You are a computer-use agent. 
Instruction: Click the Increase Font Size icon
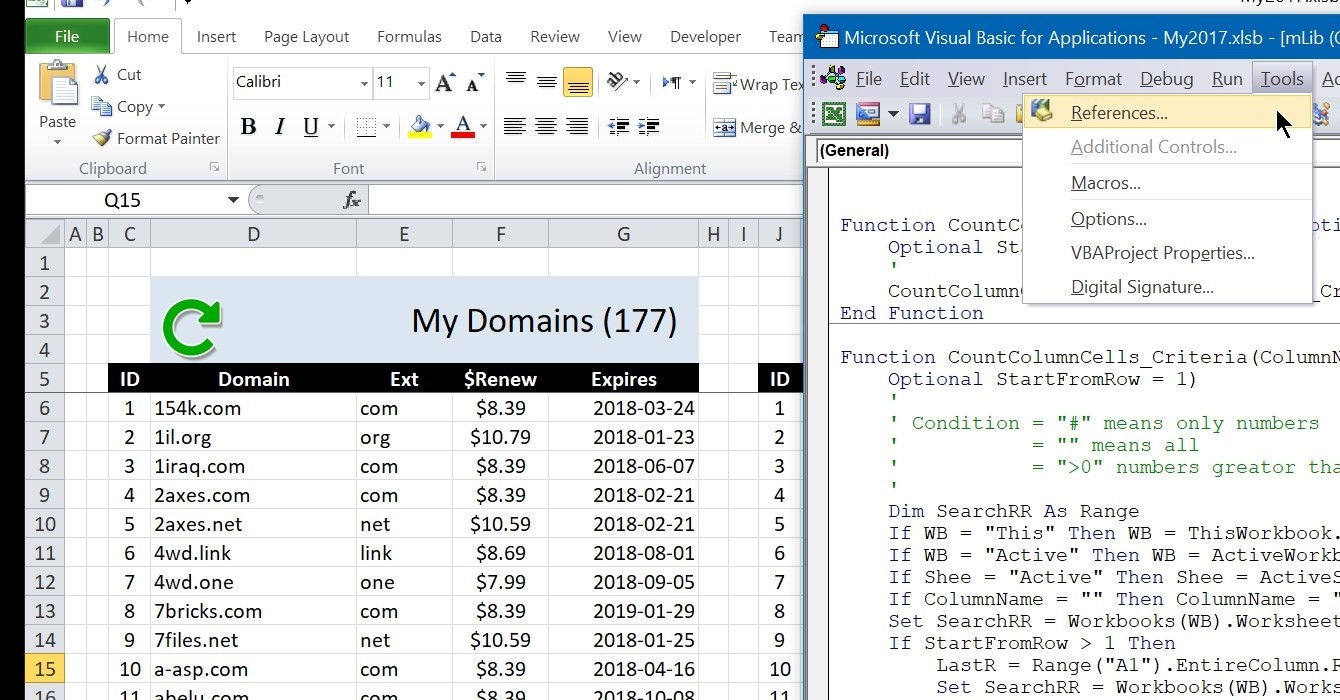point(446,82)
